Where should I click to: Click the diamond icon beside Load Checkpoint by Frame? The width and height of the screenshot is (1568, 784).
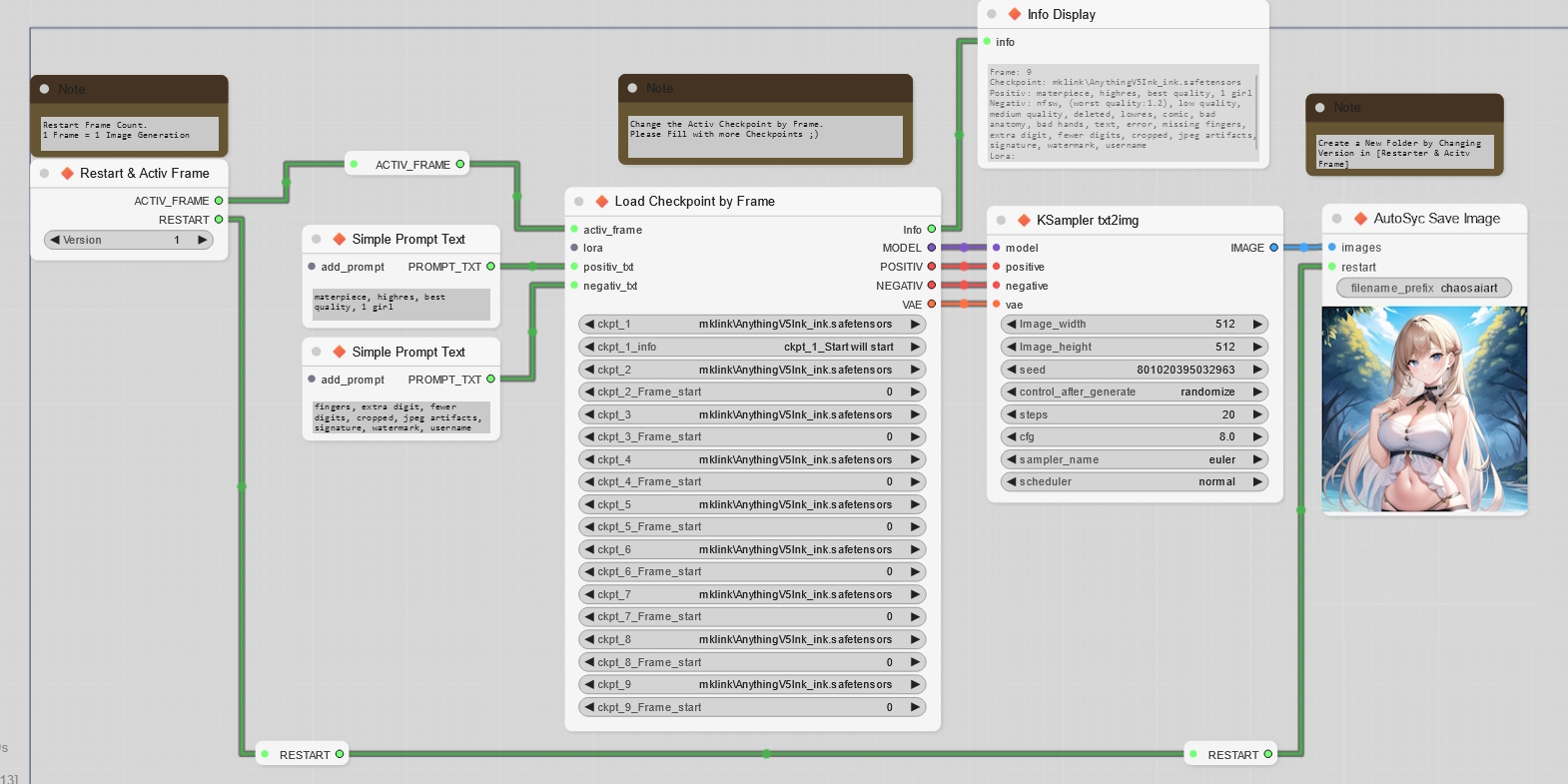click(x=602, y=202)
